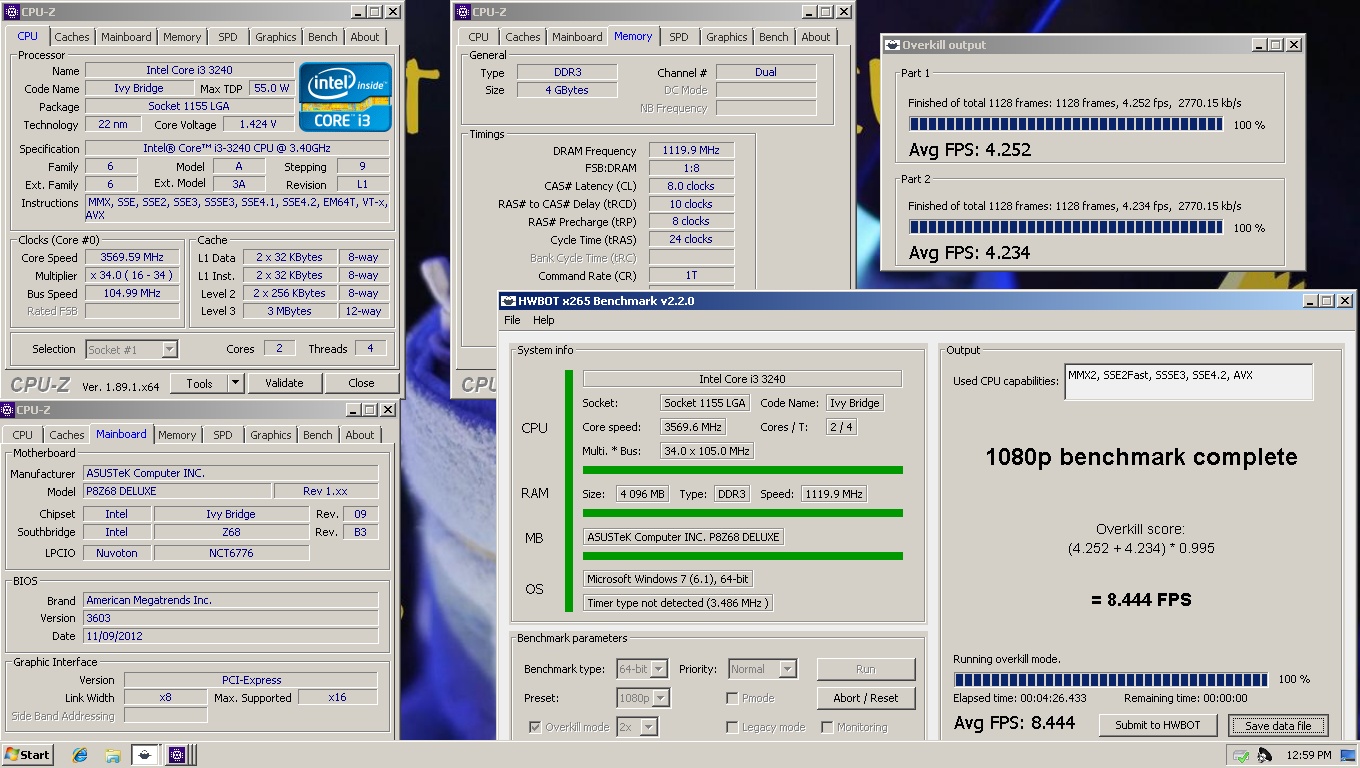Open Windows Explorer folder icon in taskbar

(113, 755)
